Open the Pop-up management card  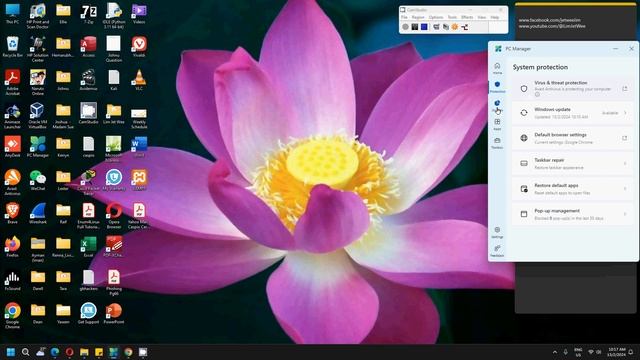click(573, 214)
